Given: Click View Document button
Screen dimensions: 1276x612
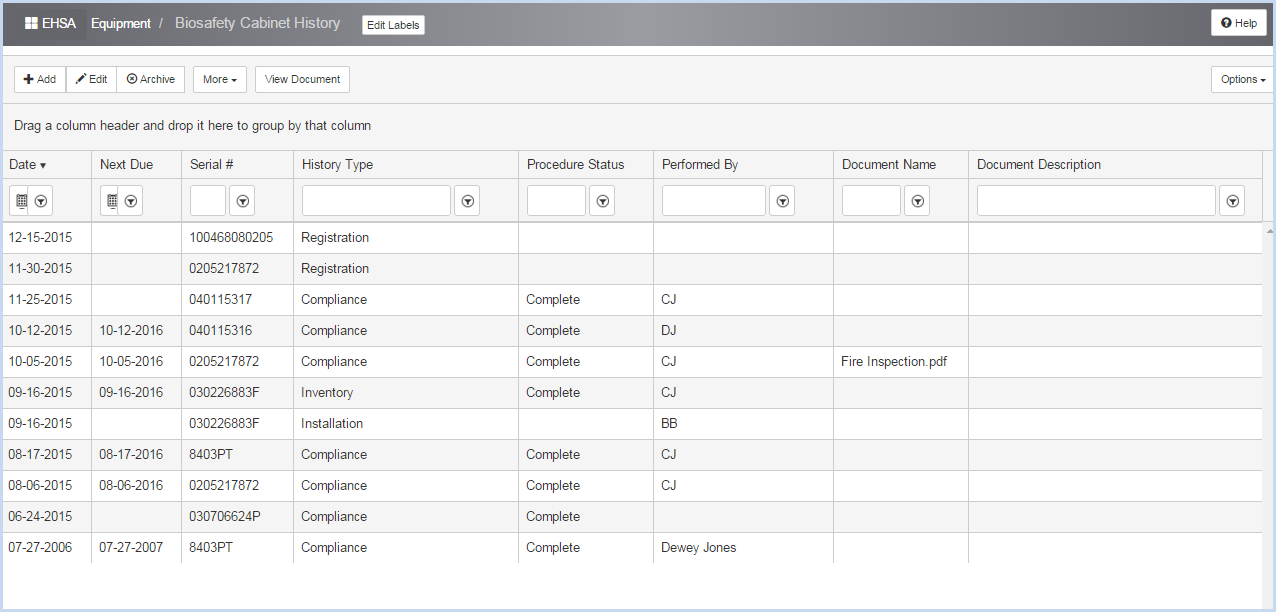Looking at the screenshot, I should pos(303,79).
